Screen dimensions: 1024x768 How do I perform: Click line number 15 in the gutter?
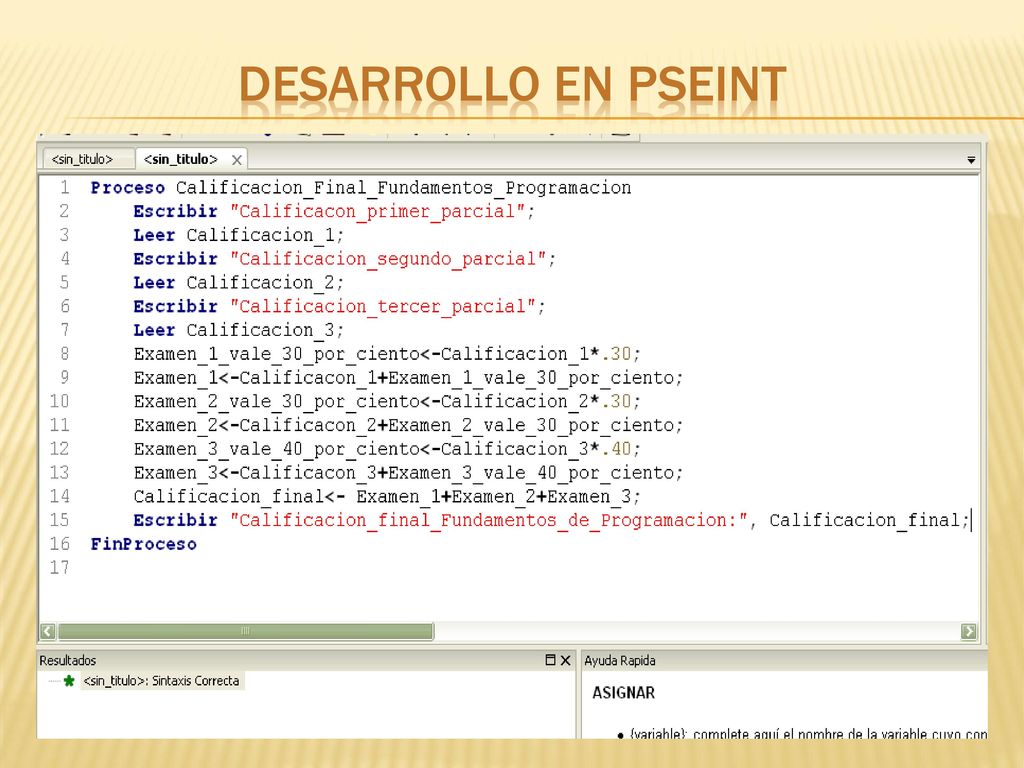(59, 520)
